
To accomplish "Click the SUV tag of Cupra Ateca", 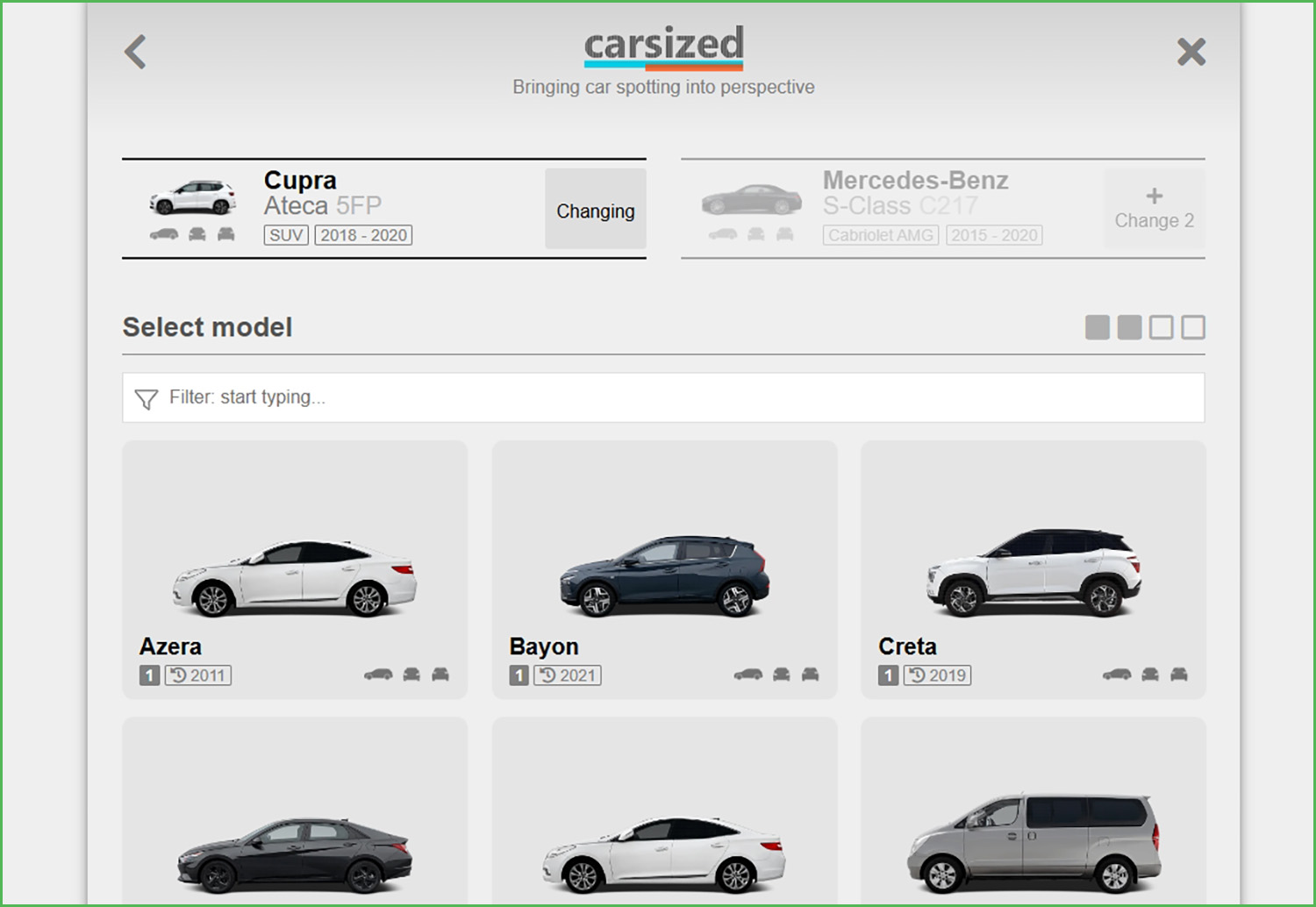I will pos(286,235).
